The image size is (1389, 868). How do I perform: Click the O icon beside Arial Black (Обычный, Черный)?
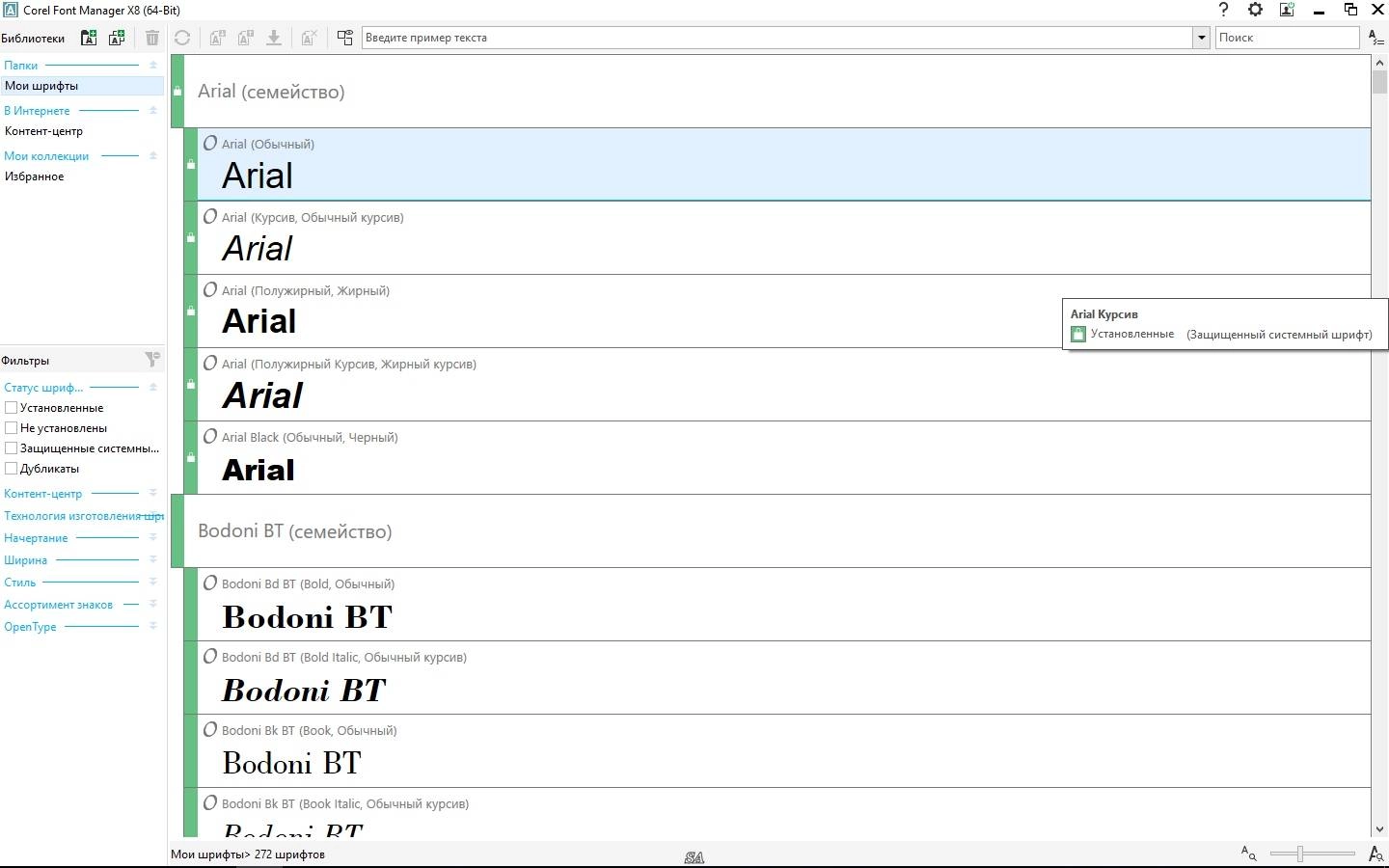pyautogui.click(x=210, y=436)
